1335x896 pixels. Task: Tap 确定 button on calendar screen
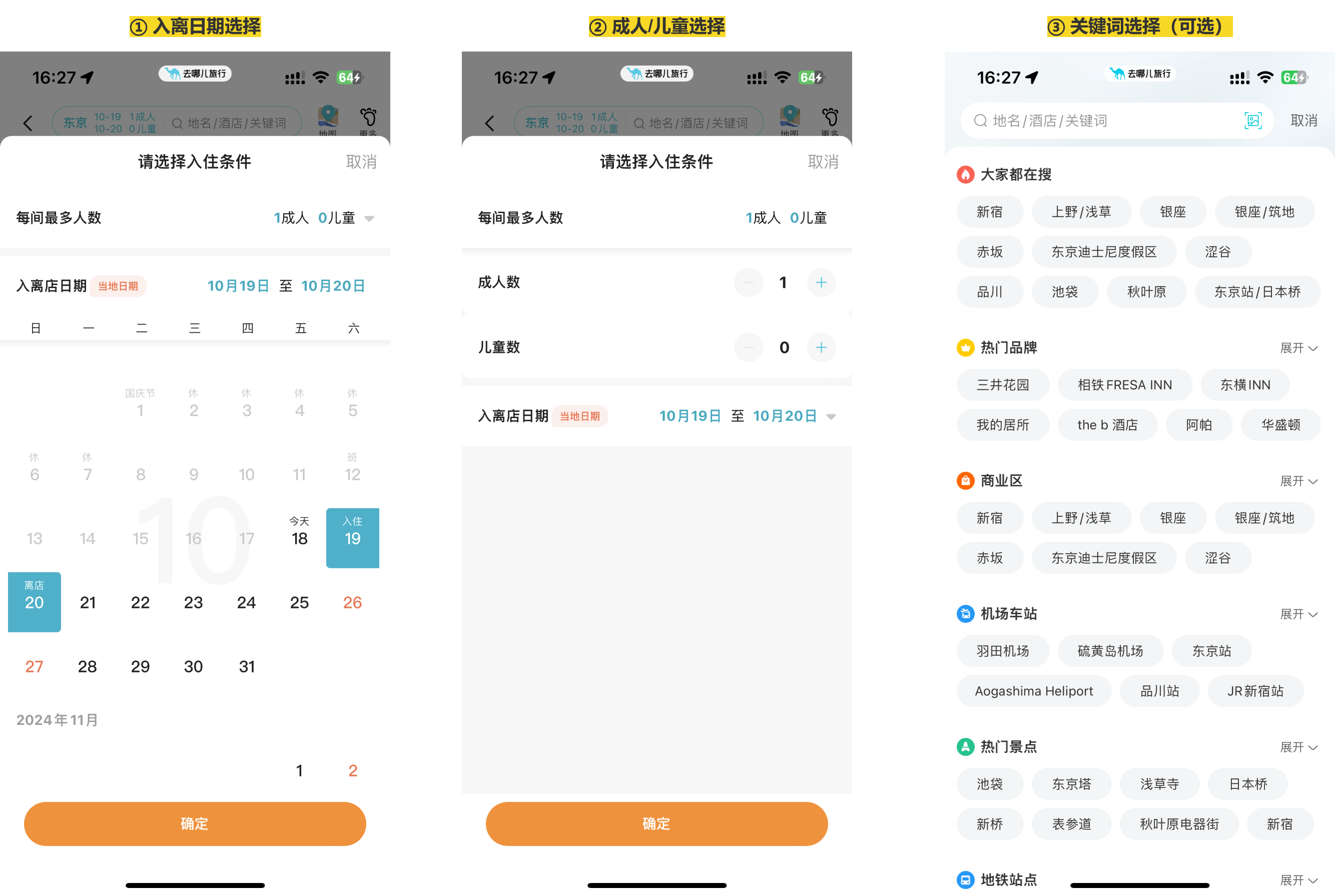(x=194, y=823)
